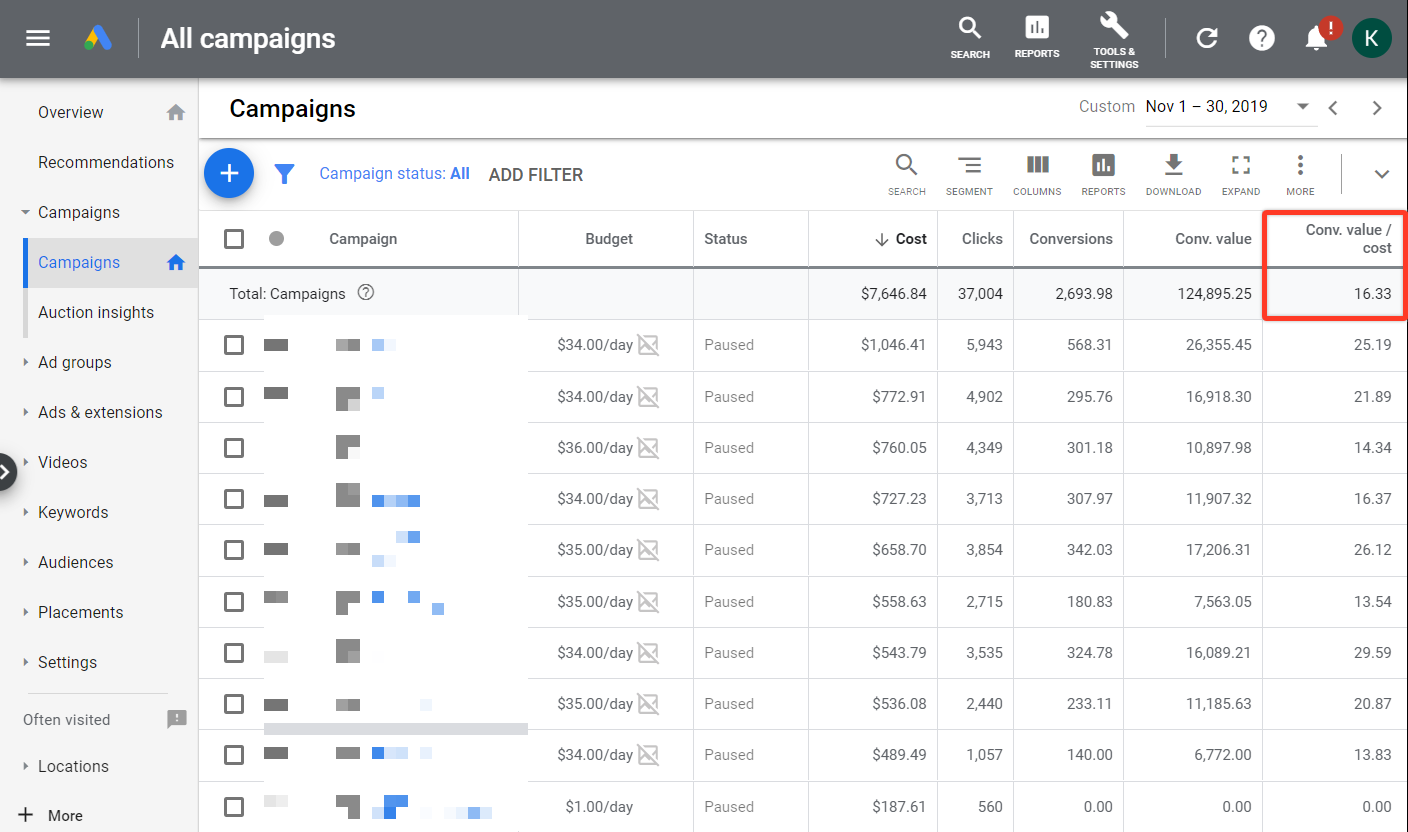The width and height of the screenshot is (1408, 832).
Task: Click the Google Ads logo
Action: (x=98, y=38)
